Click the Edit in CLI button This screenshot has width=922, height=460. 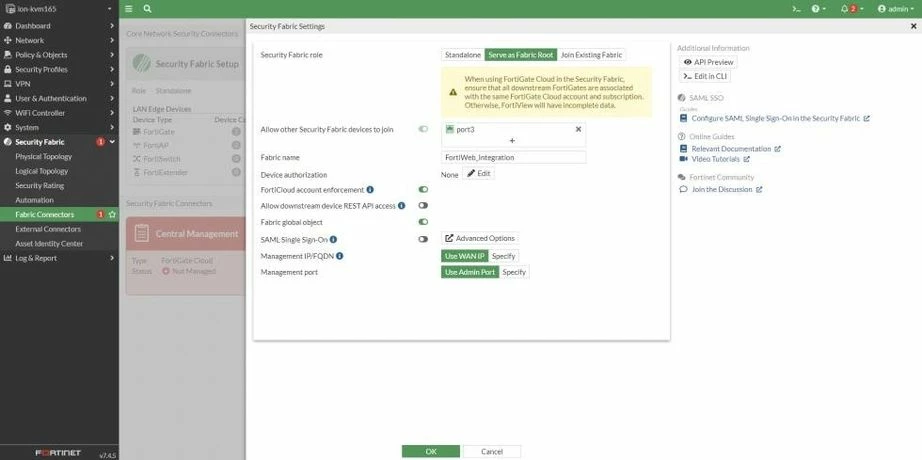705,76
